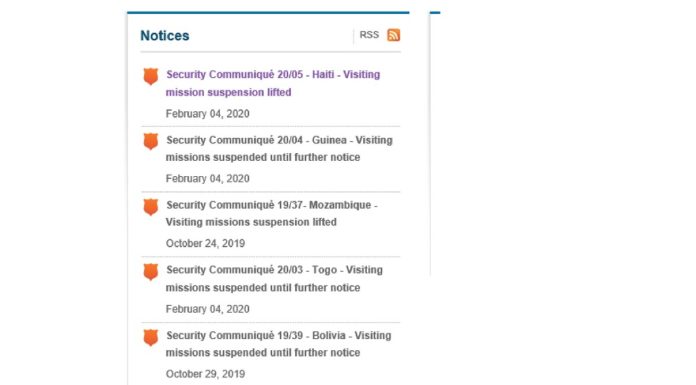Click the vertical divider right of Notices panel
Image resolution: width=696 pixels, height=385 pixels.
tap(430, 144)
